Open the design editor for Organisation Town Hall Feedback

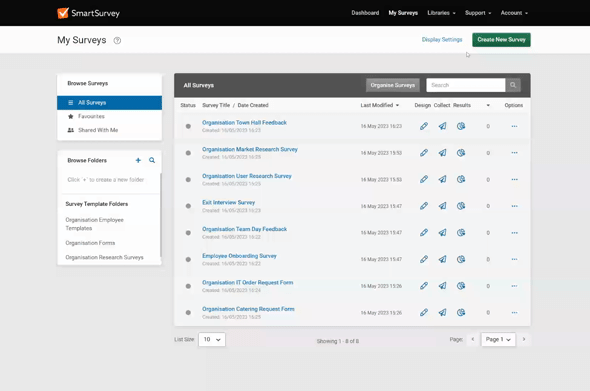(424, 126)
